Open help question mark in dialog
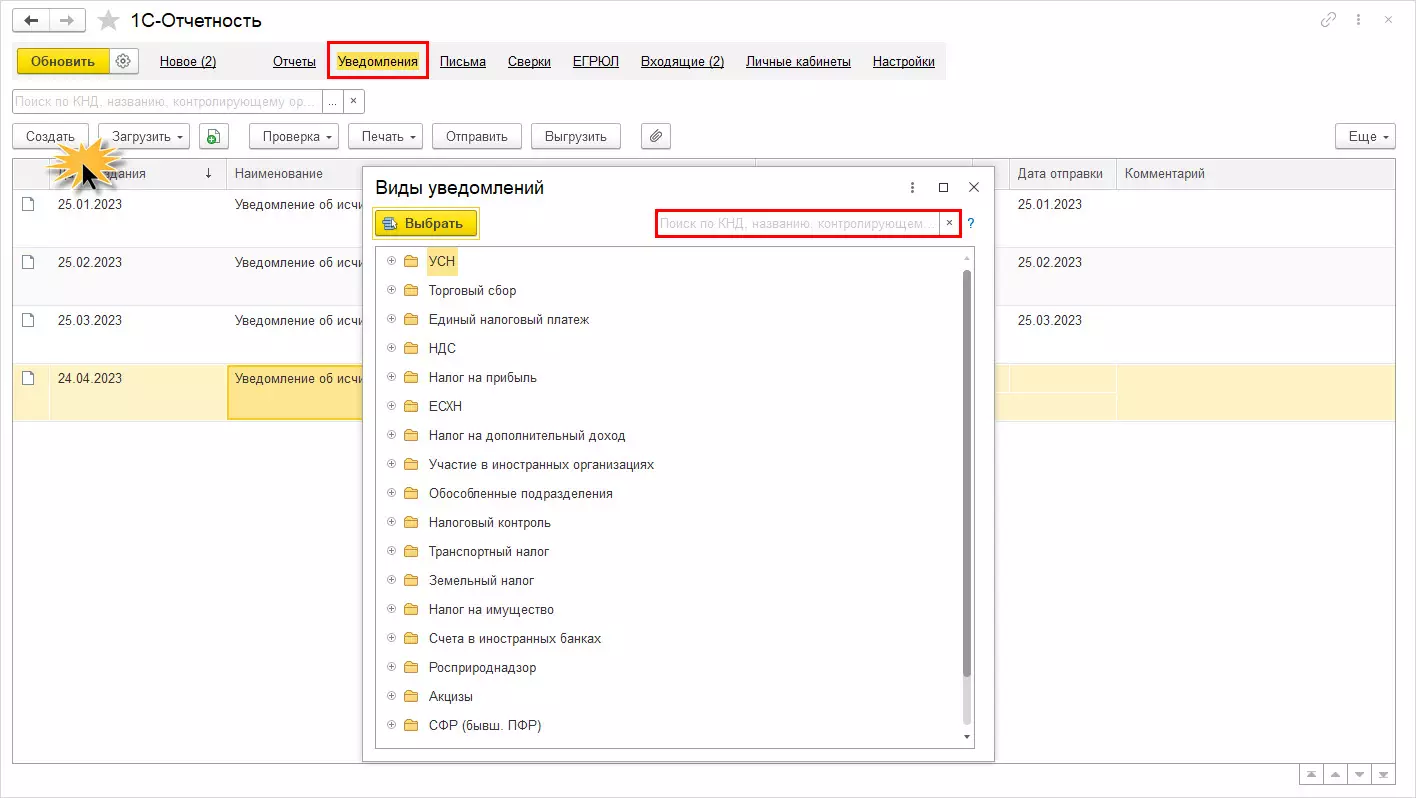This screenshot has height=798, width=1416. pyautogui.click(x=970, y=223)
